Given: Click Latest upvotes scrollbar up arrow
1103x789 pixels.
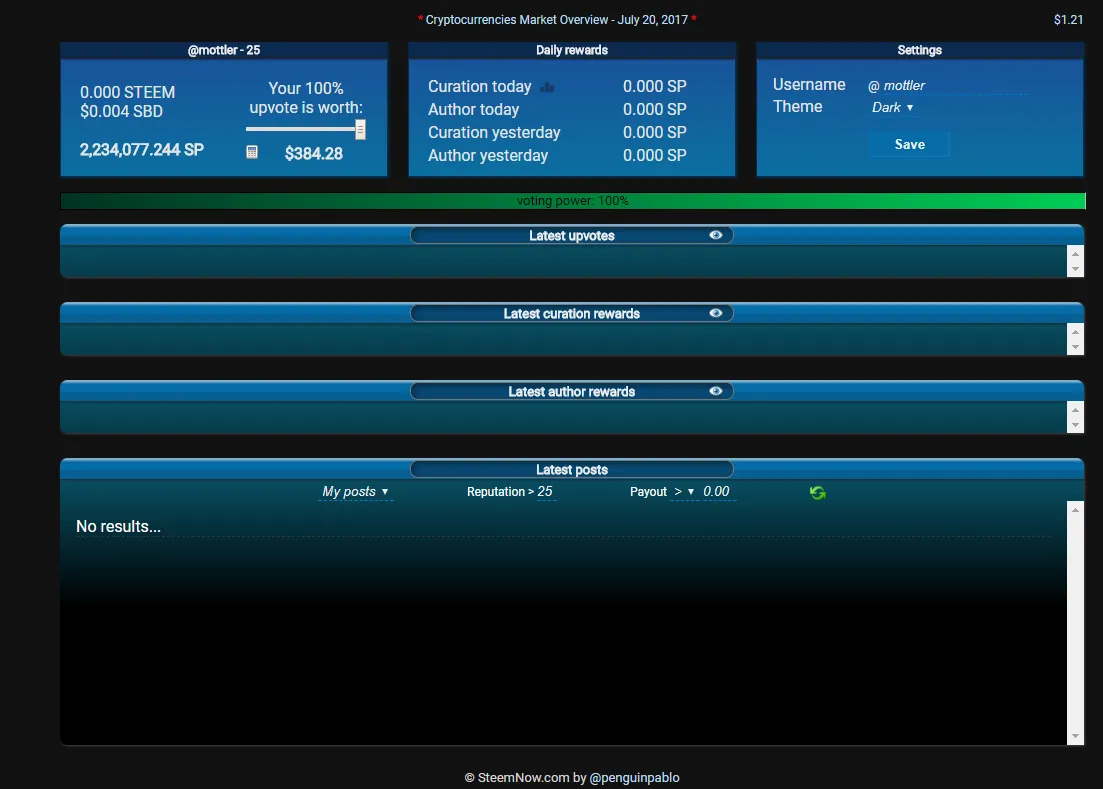Looking at the screenshot, I should tap(1075, 253).
